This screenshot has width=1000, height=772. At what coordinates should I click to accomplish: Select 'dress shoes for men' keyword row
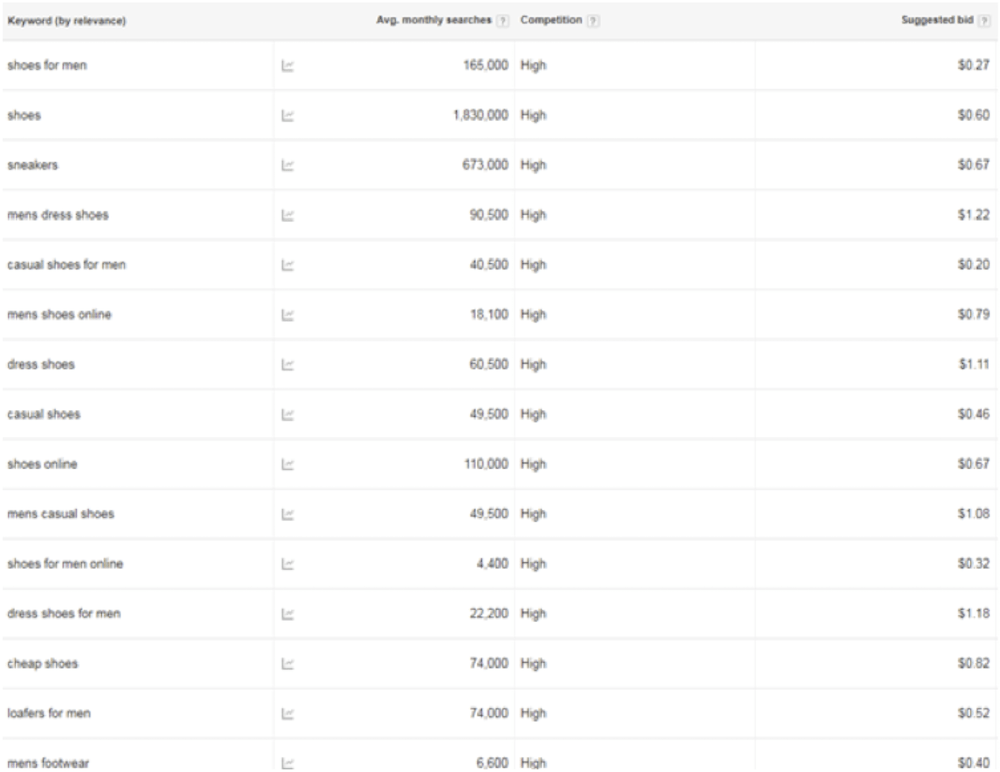[64, 614]
